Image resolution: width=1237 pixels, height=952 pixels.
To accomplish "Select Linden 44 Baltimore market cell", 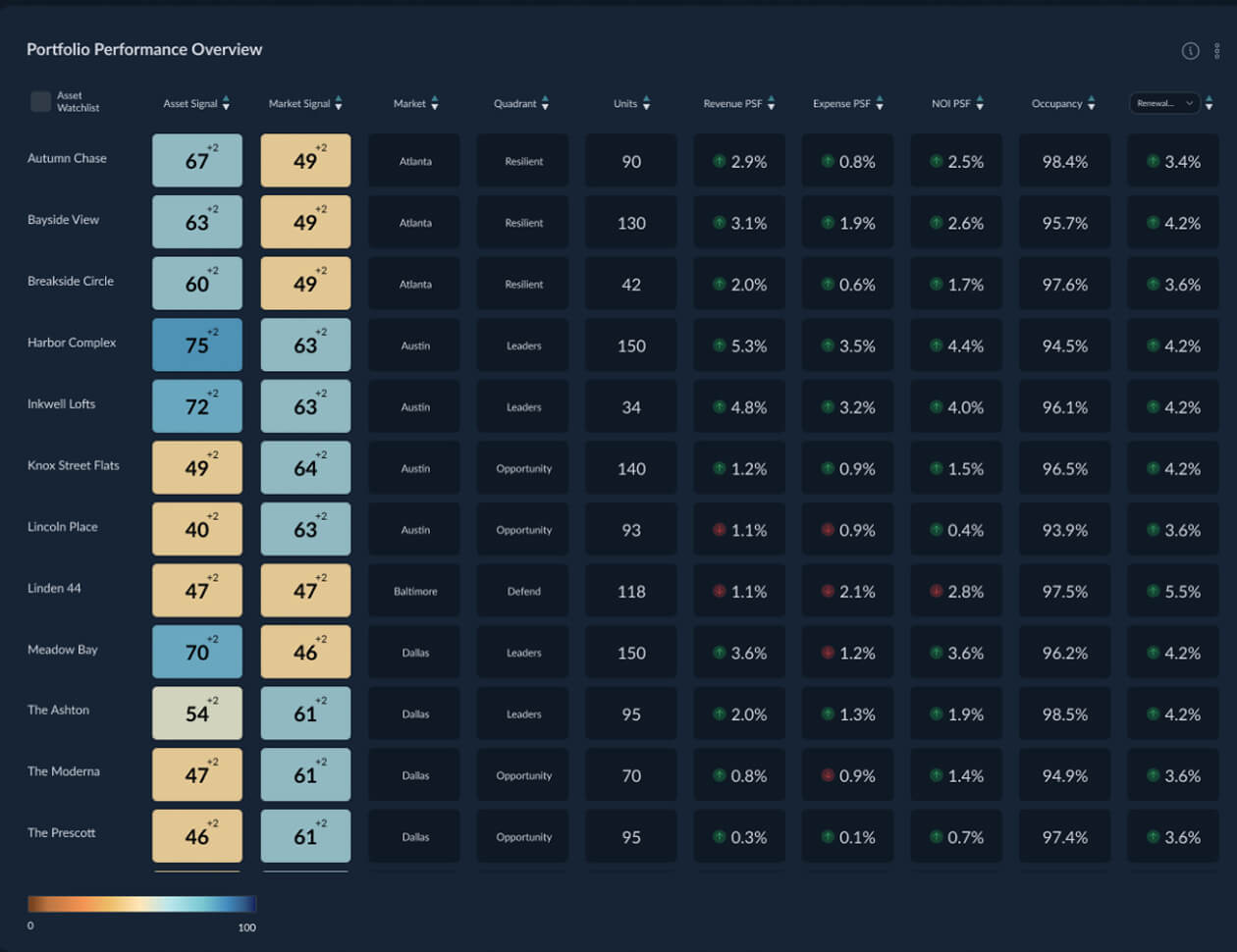I will [x=414, y=591].
